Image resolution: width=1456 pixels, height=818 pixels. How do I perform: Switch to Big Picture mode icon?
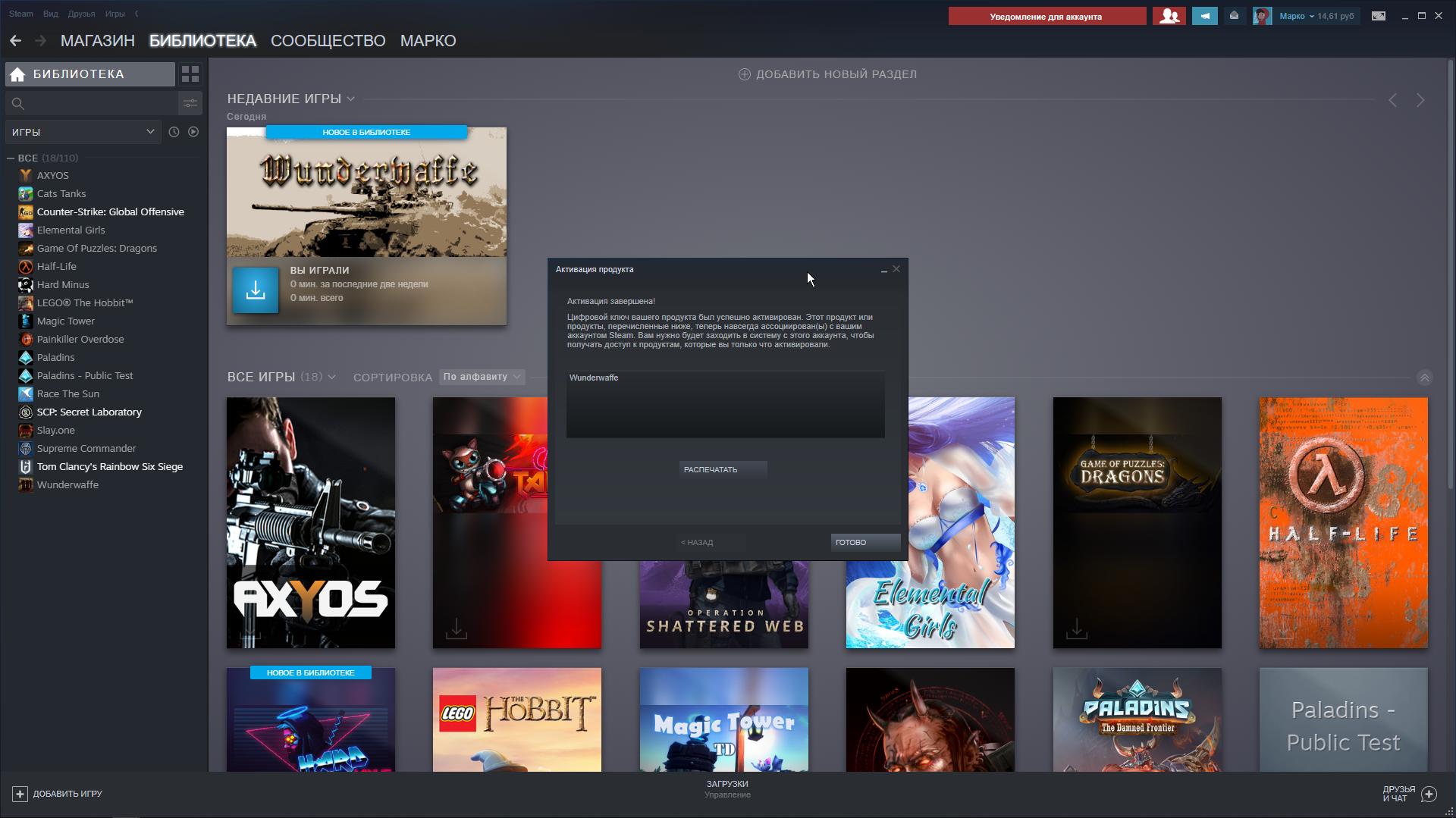point(1379,16)
